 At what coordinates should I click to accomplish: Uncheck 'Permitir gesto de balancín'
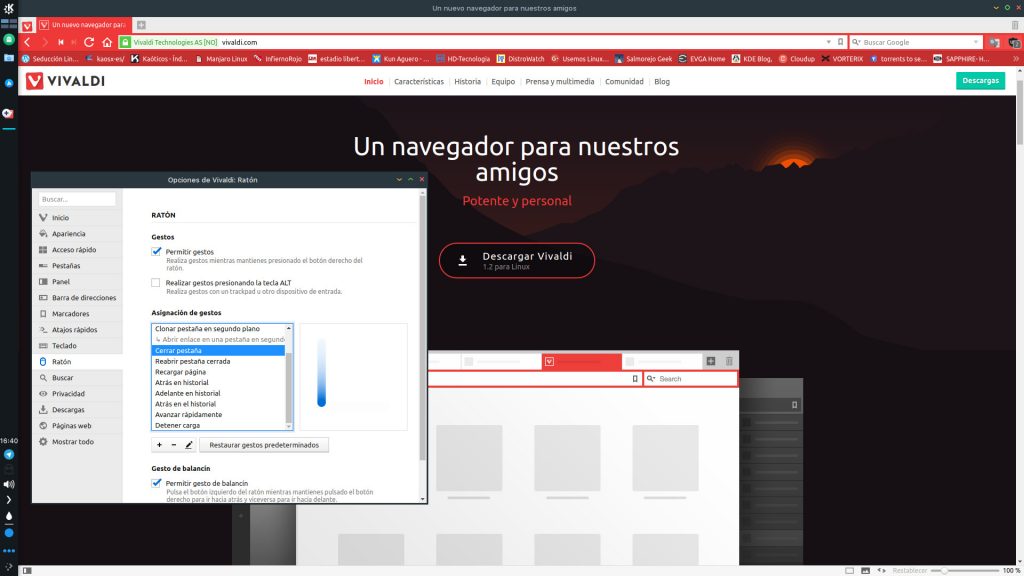(x=156, y=483)
